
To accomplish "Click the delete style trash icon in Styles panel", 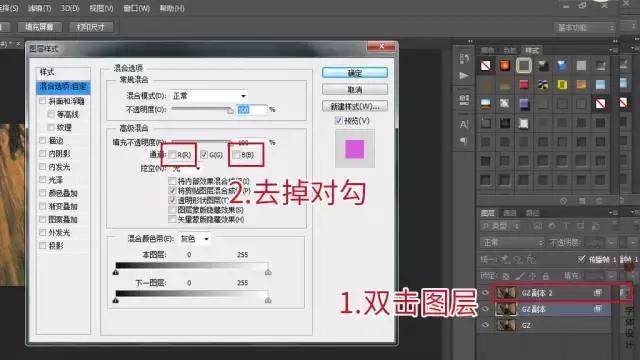I will coord(599,200).
